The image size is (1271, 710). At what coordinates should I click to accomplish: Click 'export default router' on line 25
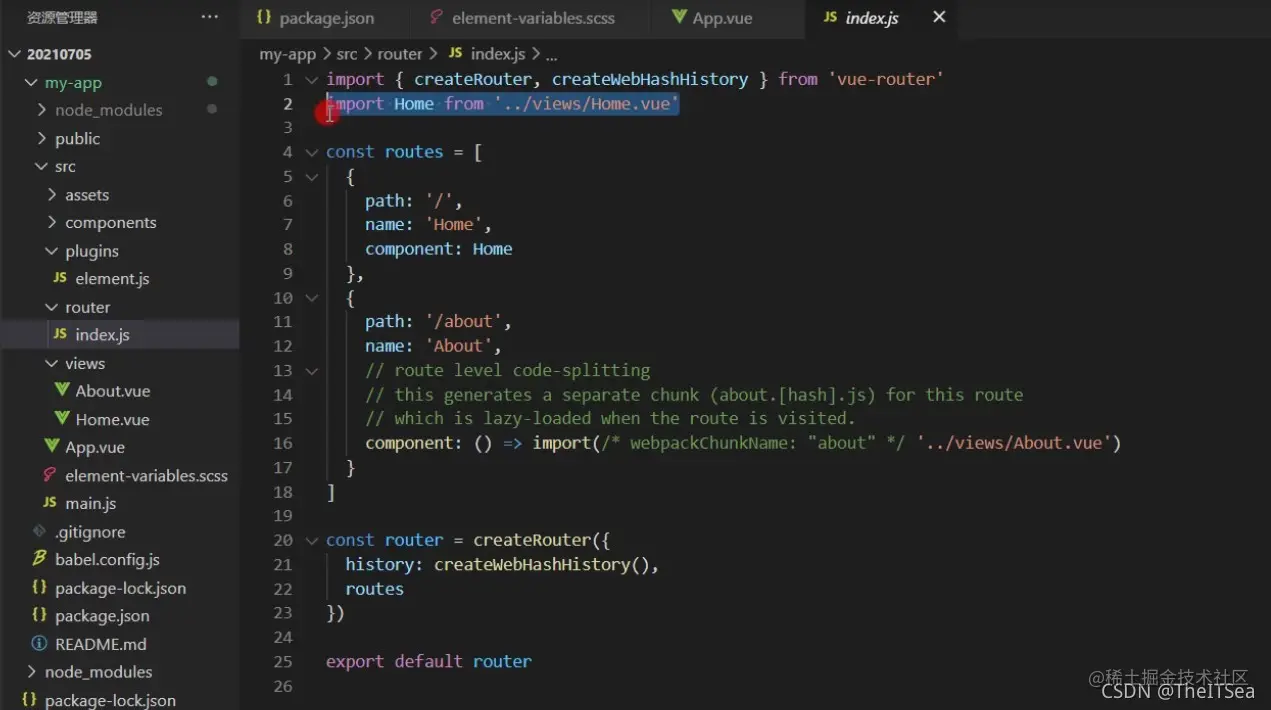429,661
